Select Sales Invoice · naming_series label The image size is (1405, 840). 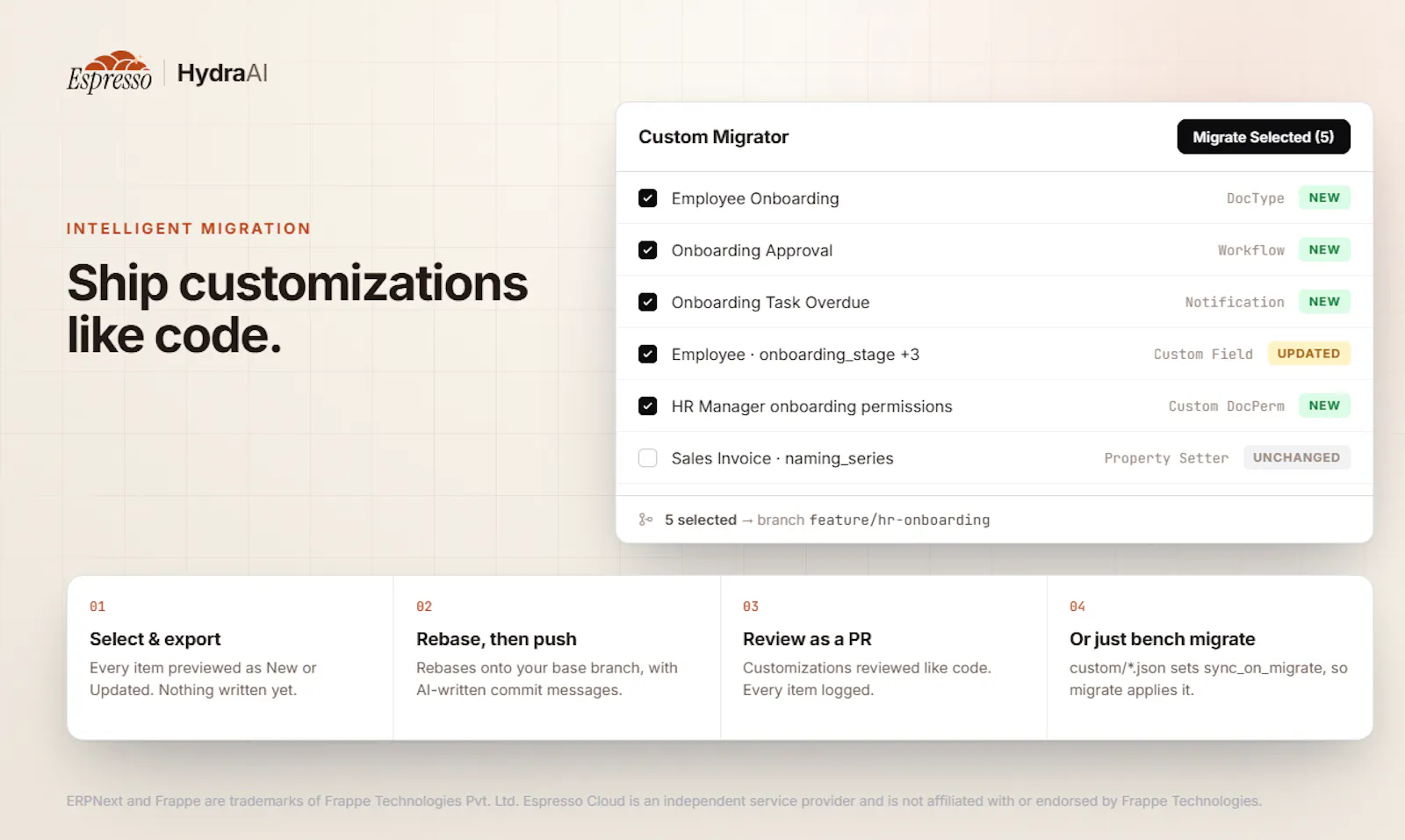782,458
